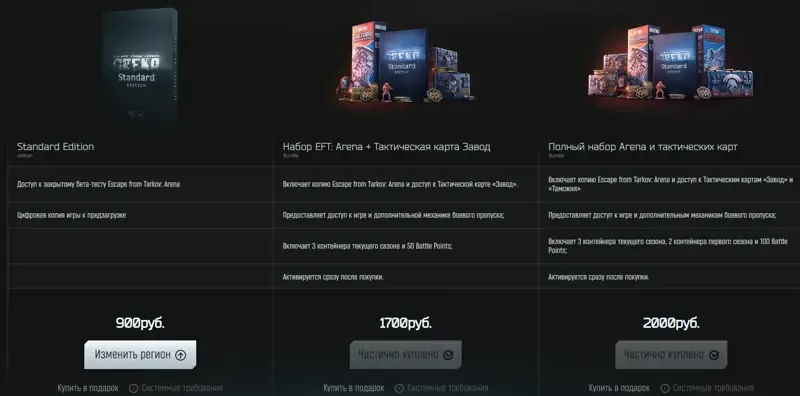
Task: Click row about 3 контейнера and 50 Battle Points
Action: click(406, 246)
